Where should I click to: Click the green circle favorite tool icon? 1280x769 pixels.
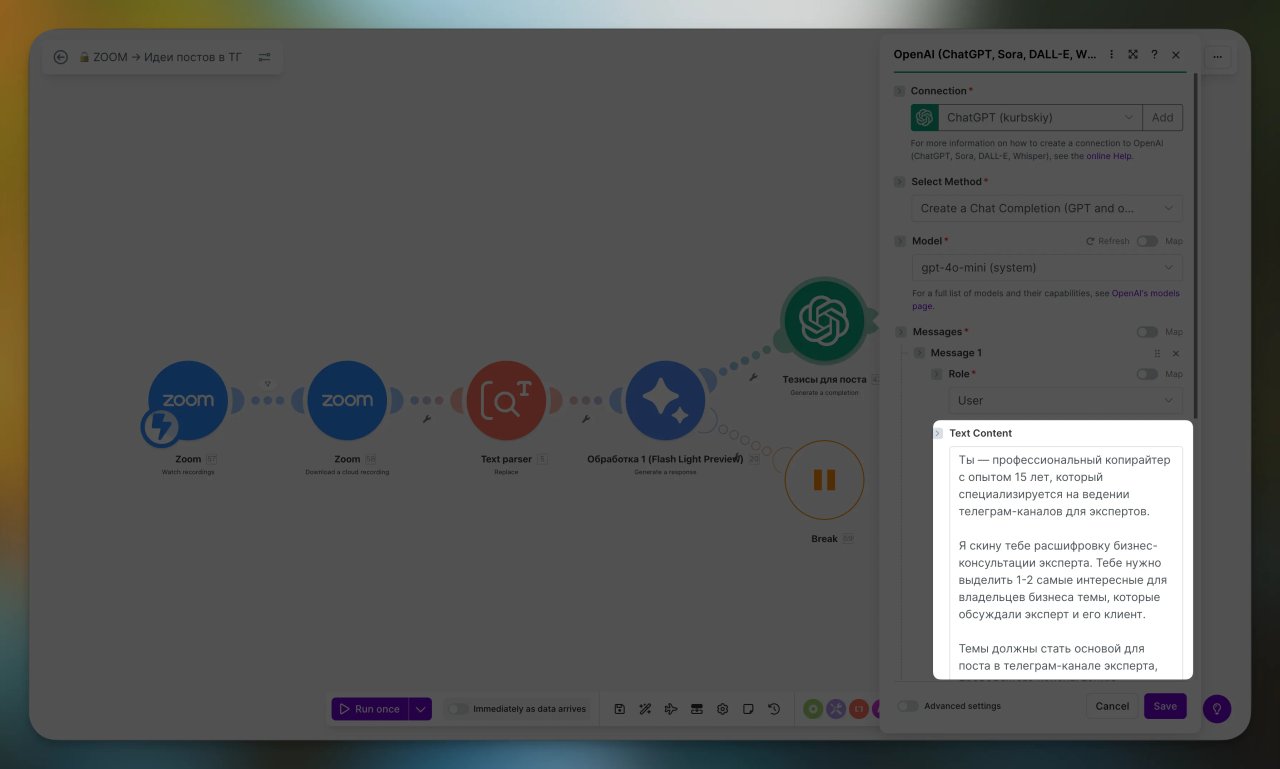pos(813,709)
